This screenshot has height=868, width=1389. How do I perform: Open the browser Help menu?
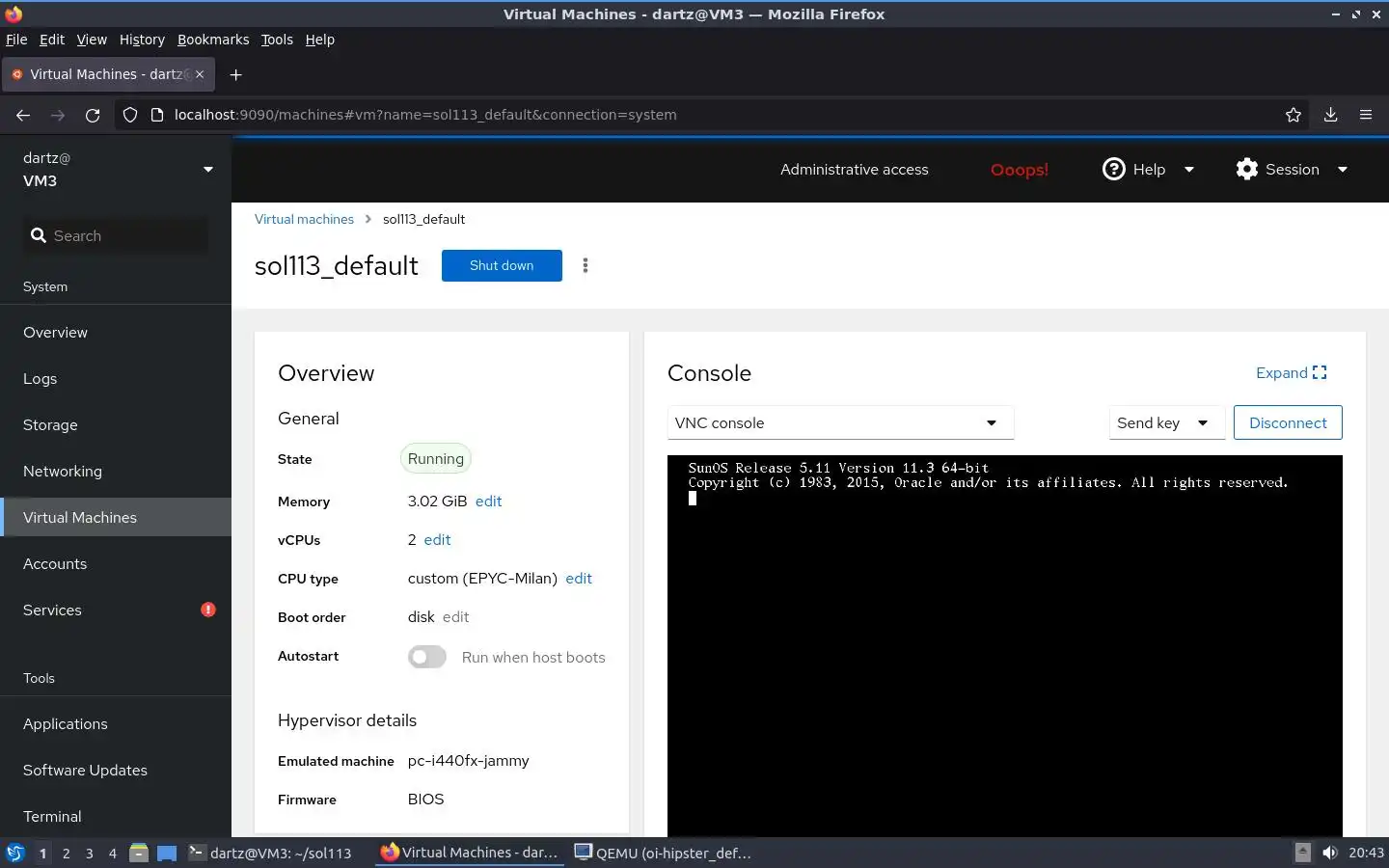pos(319,40)
